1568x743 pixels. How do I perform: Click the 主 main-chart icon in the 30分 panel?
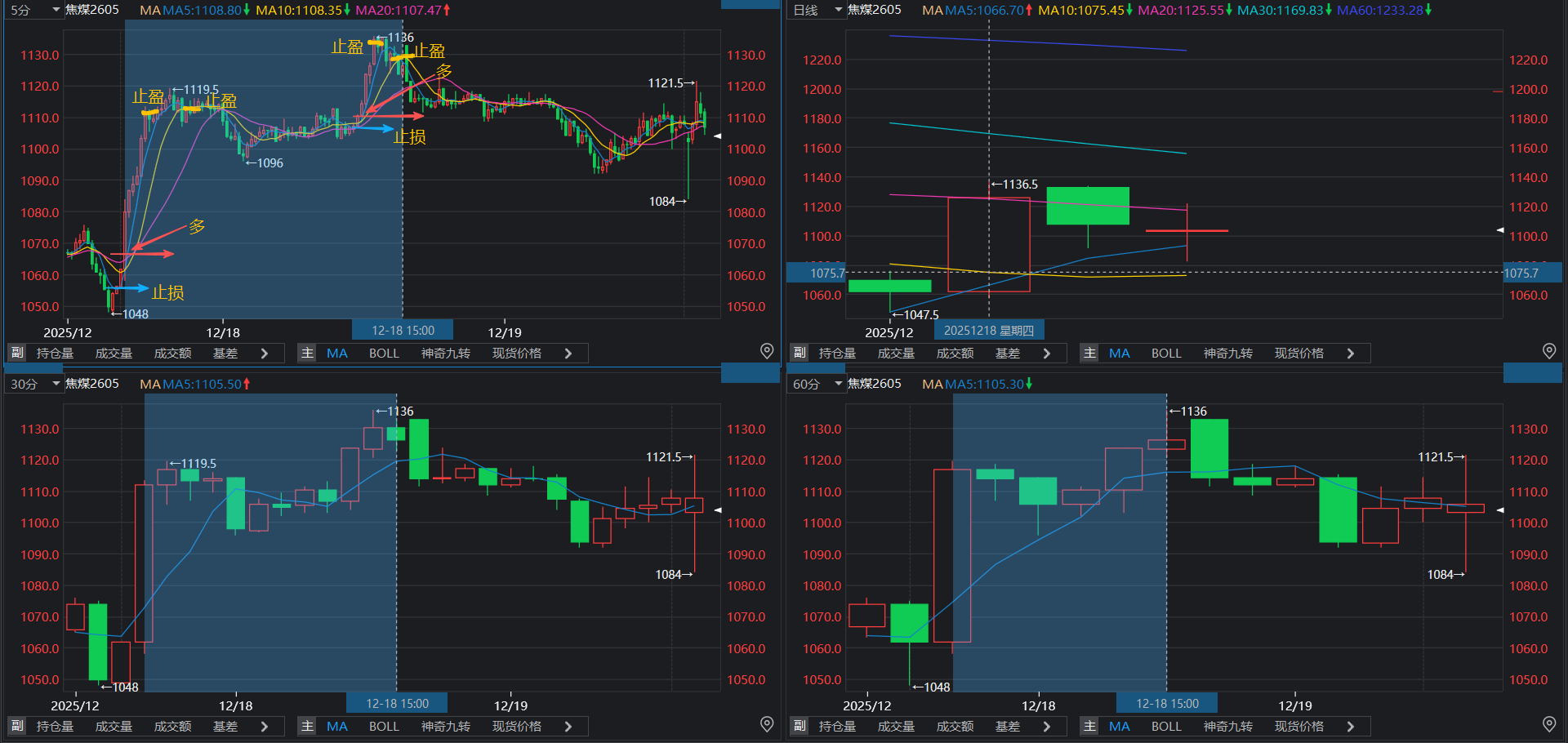(x=307, y=726)
